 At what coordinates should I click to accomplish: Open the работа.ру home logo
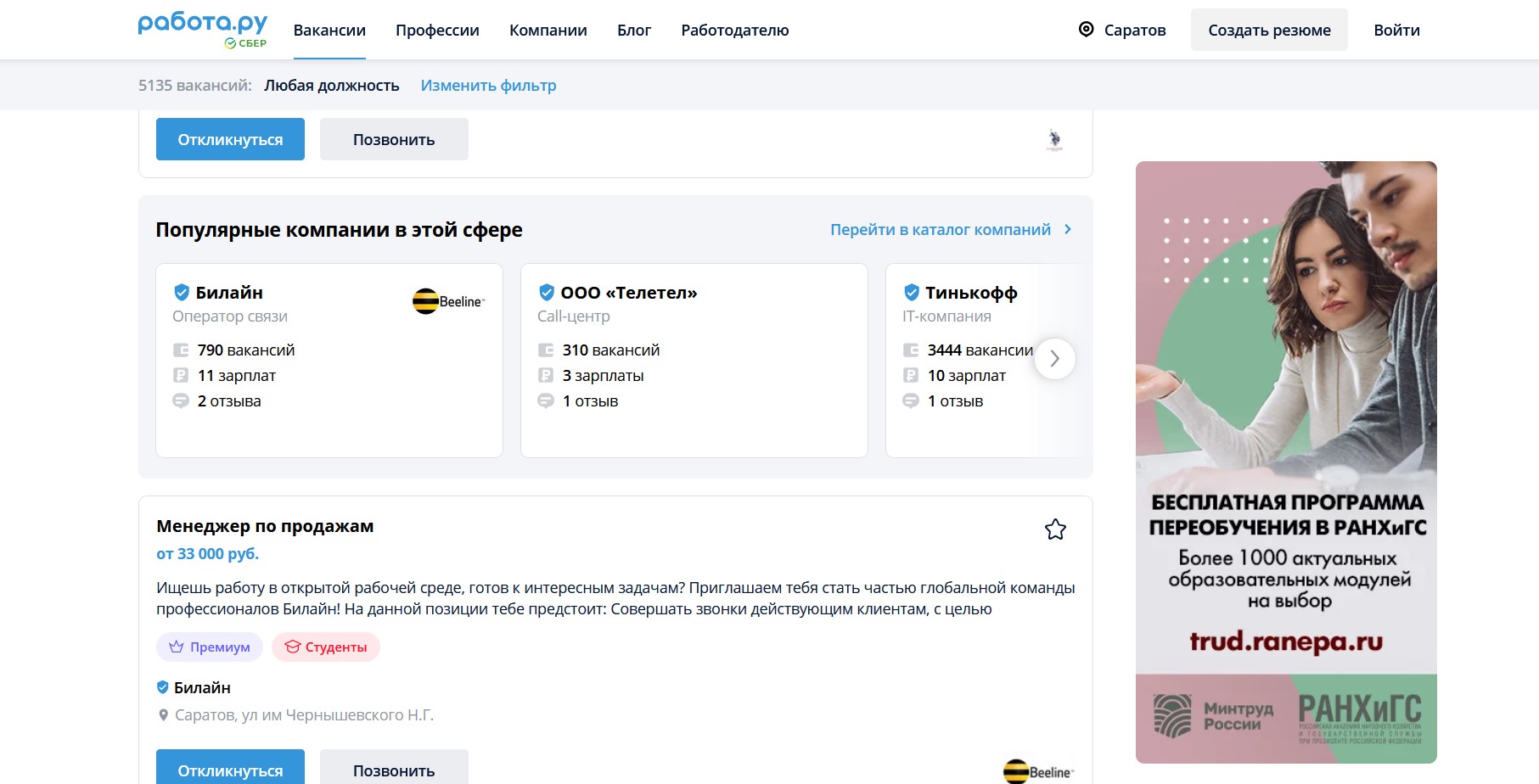[203, 24]
